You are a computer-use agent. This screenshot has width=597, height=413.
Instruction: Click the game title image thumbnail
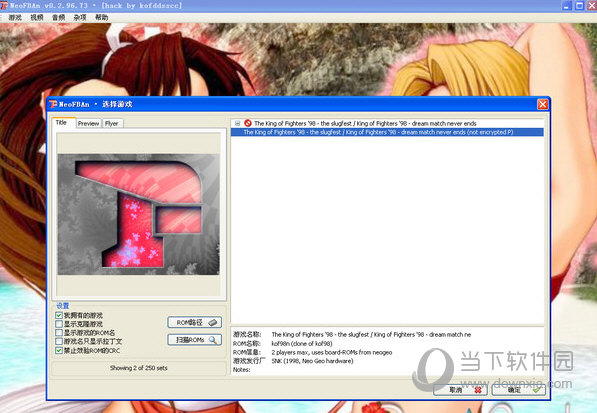[x=139, y=214]
